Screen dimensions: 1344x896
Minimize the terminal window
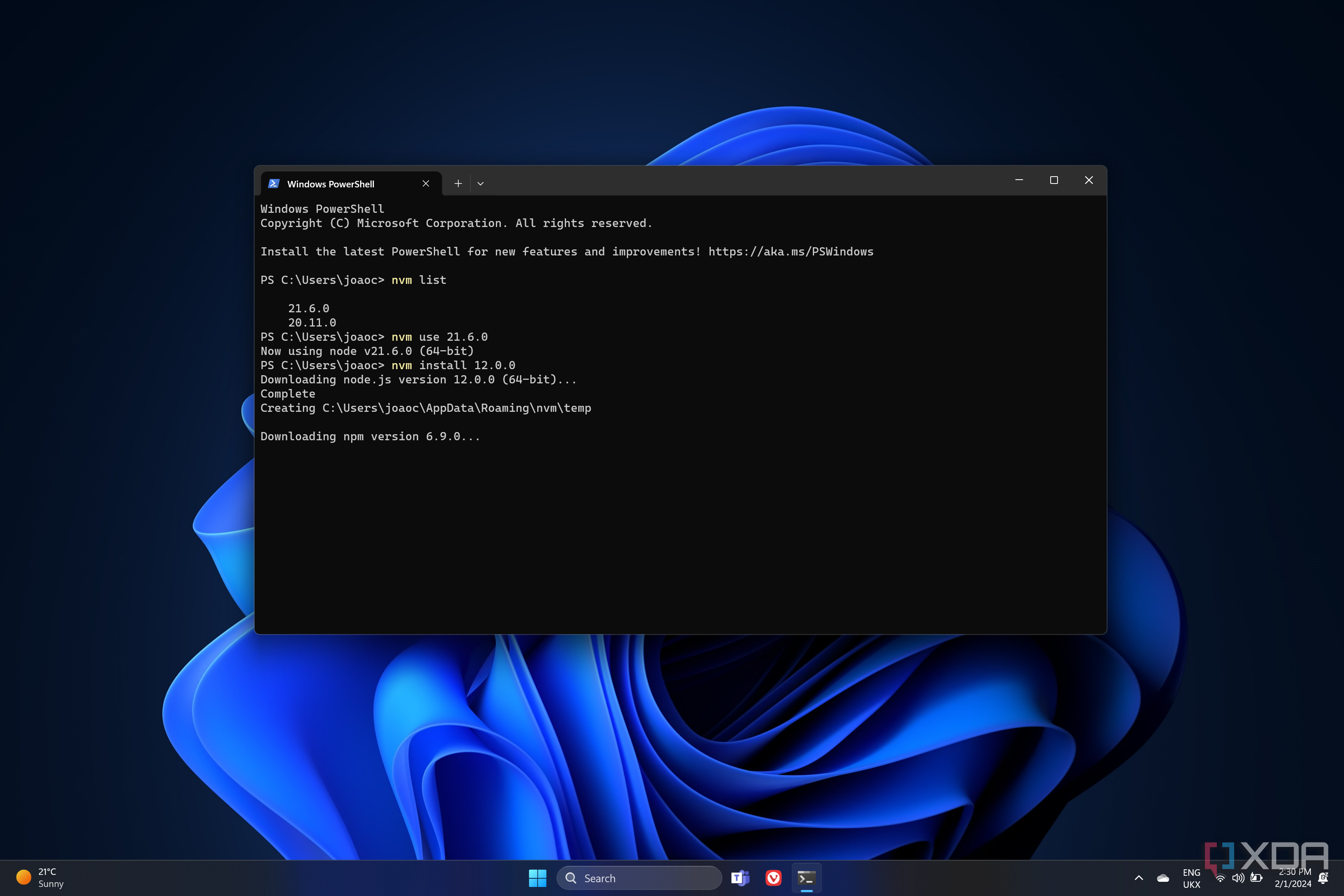click(1019, 180)
